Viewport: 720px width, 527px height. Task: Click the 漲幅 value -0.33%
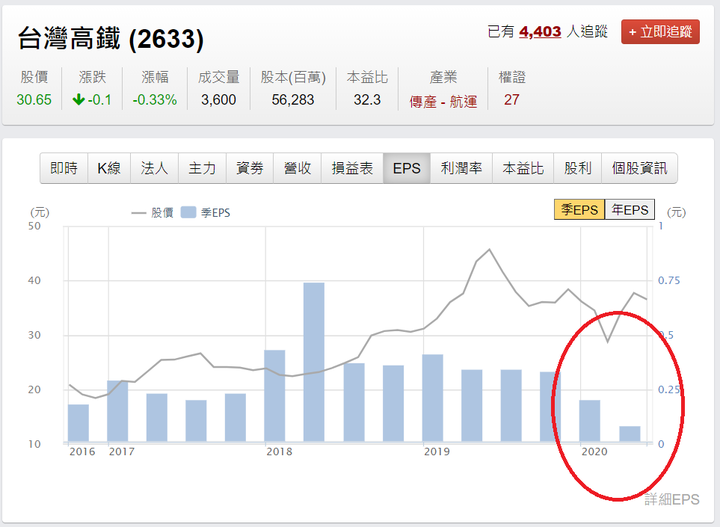point(155,100)
